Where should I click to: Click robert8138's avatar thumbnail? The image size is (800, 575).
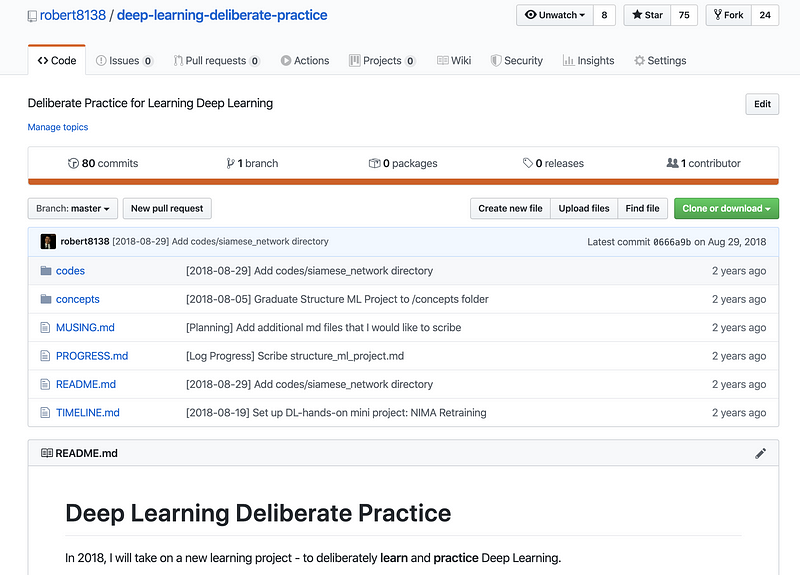47,241
